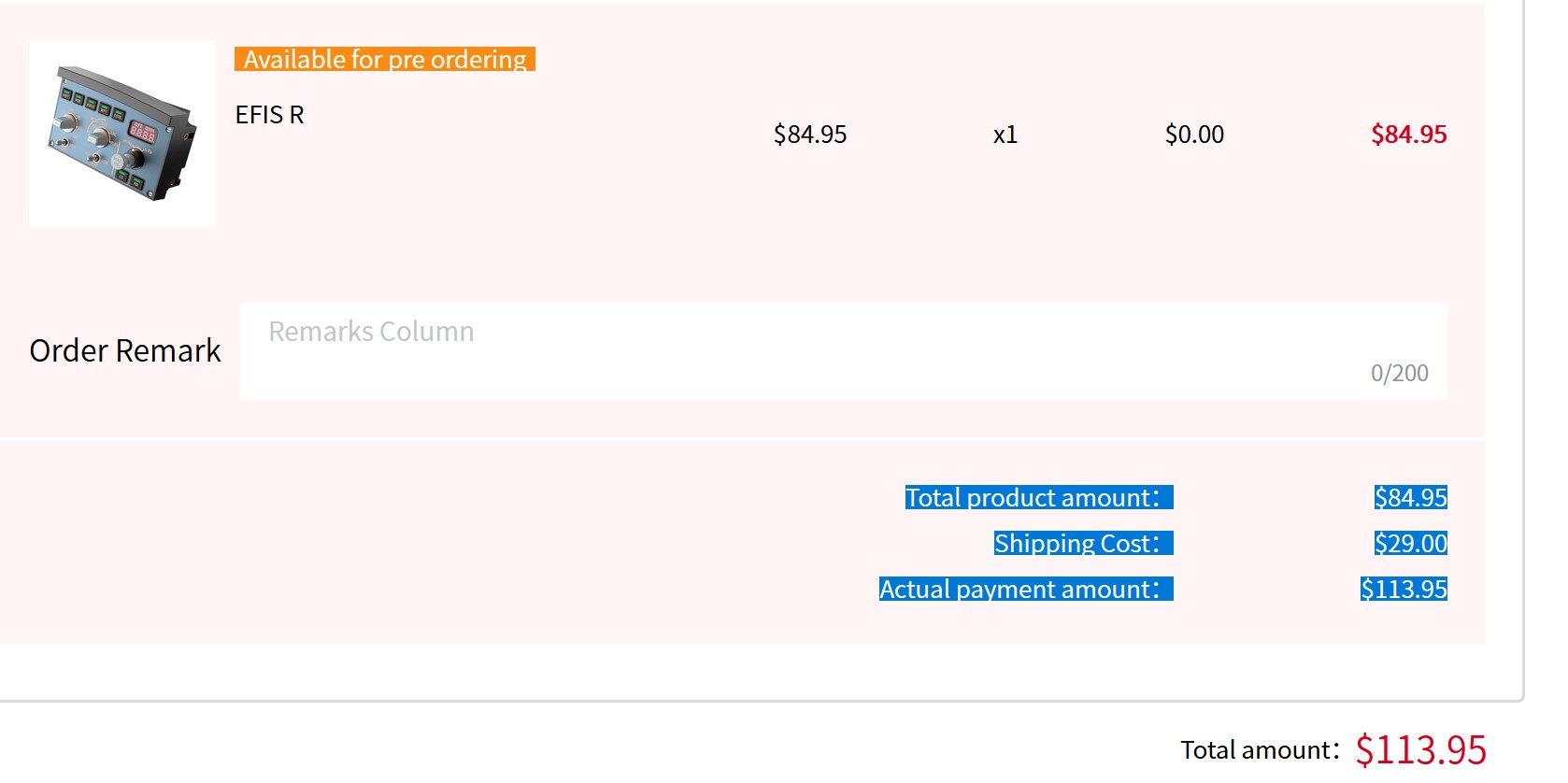Open the EFIS R product thumbnail
The width and height of the screenshot is (1568, 783).
click(x=122, y=134)
